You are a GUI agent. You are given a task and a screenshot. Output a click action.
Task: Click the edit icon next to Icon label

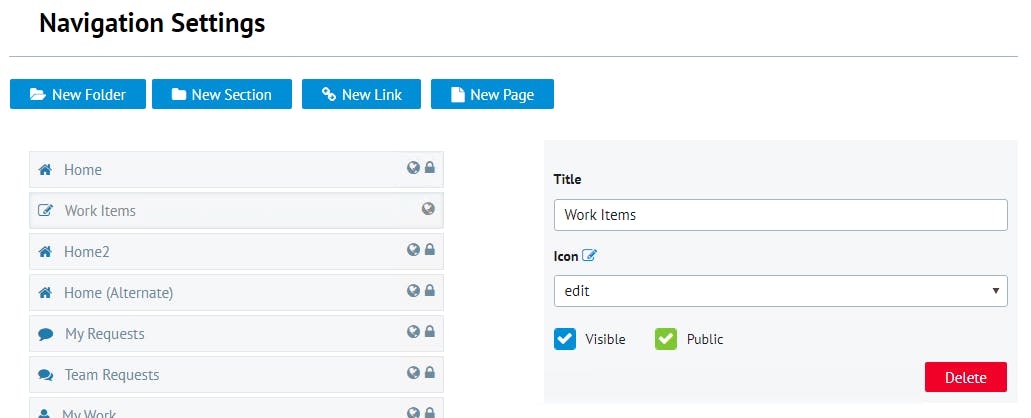(x=589, y=256)
